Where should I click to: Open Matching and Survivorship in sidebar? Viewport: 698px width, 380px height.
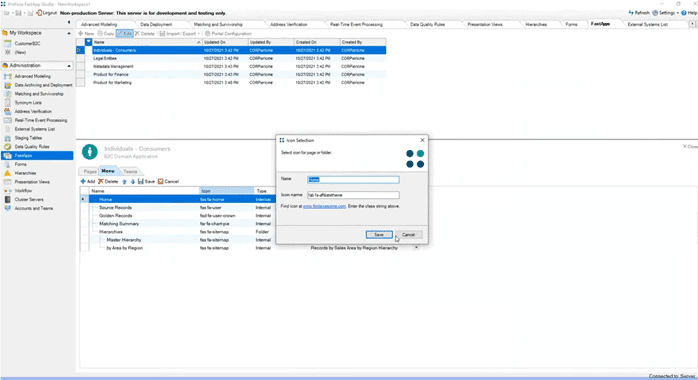point(39,94)
